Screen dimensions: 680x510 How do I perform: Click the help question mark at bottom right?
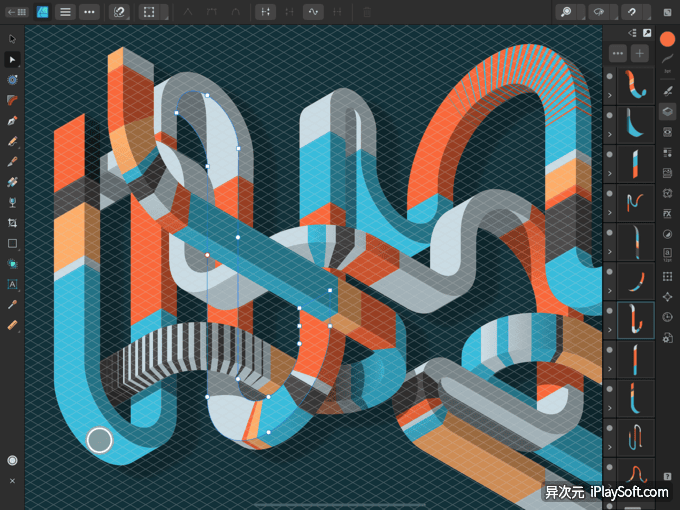667,476
